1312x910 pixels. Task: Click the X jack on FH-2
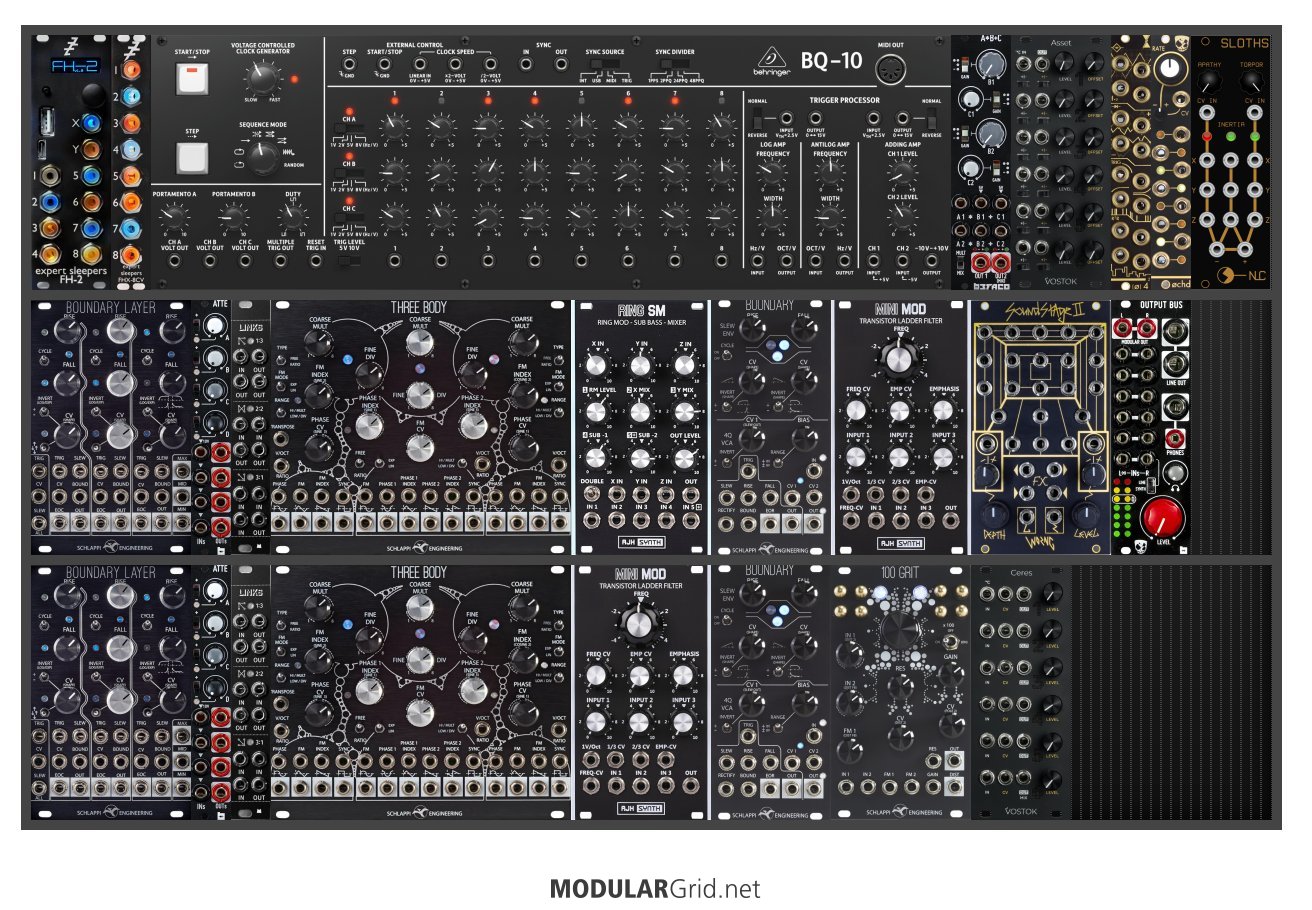(93, 123)
